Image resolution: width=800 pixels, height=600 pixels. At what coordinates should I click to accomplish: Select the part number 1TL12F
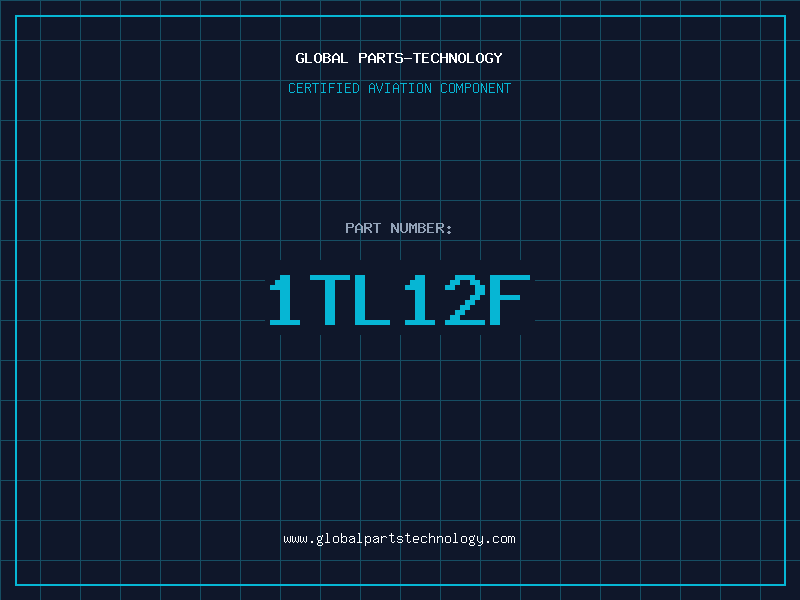400,300
